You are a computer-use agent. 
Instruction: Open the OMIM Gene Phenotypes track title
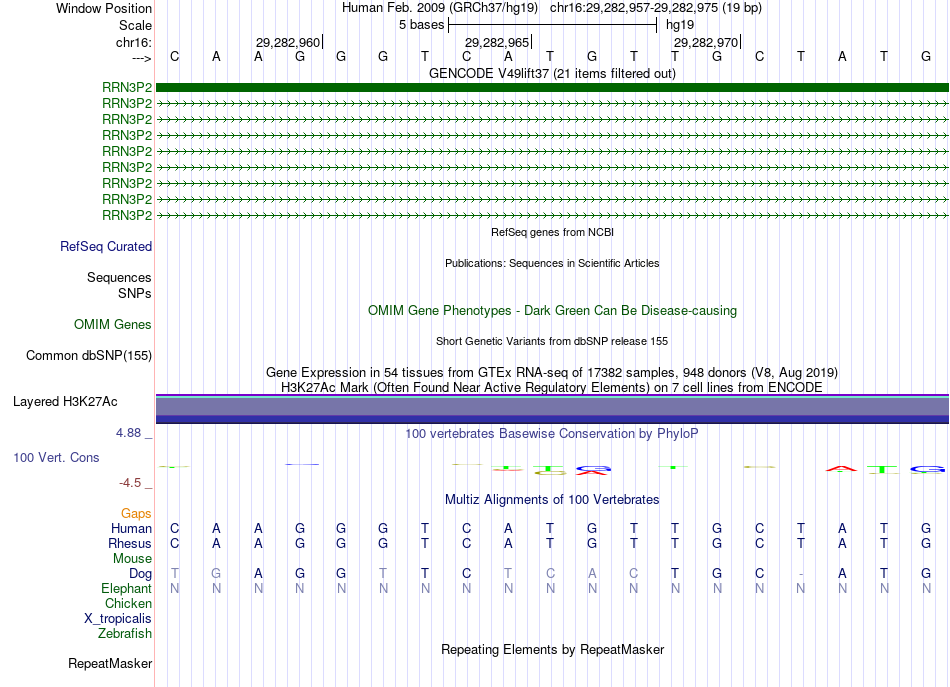(552, 310)
